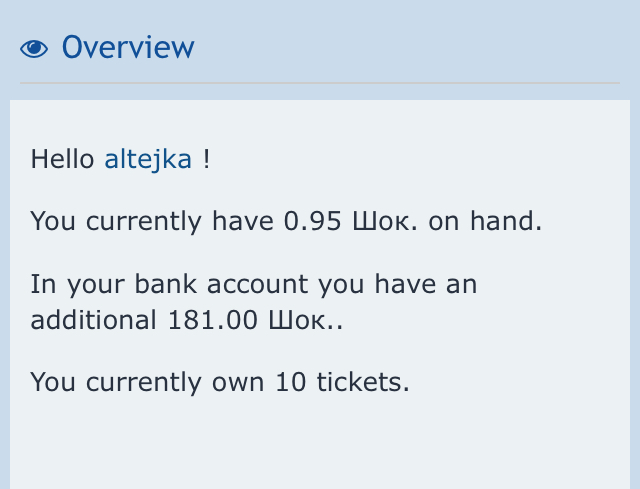Select the Overview heading text
This screenshot has width=640, height=489.
pyautogui.click(x=128, y=47)
